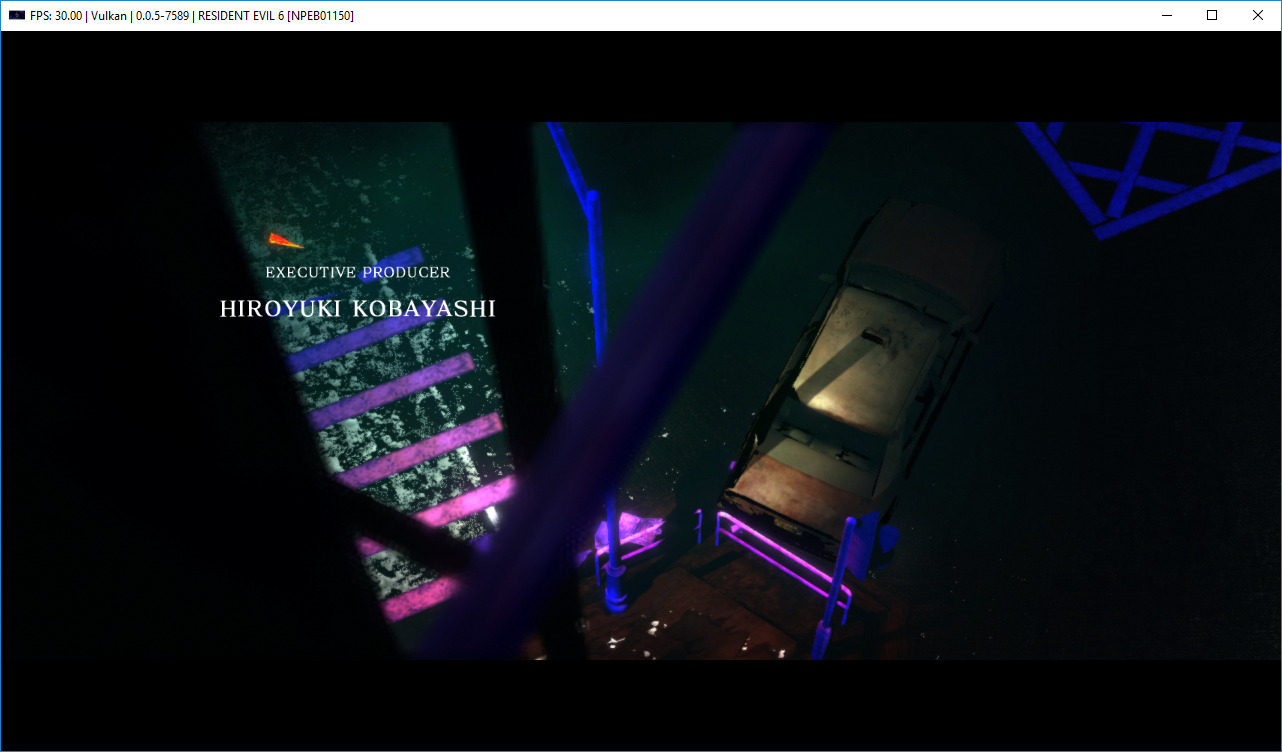Click the HIROYUKI KOBAYASHI name text
1282x752 pixels.
[358, 309]
